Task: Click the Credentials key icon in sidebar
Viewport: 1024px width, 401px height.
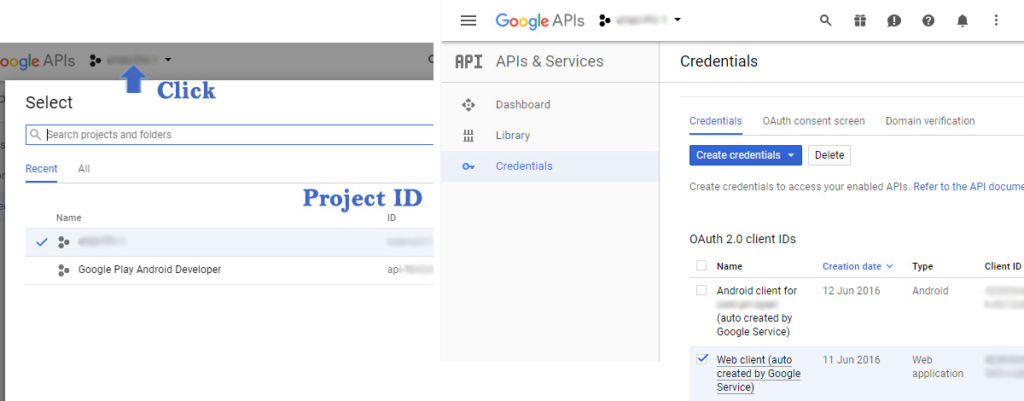Action: click(x=468, y=166)
